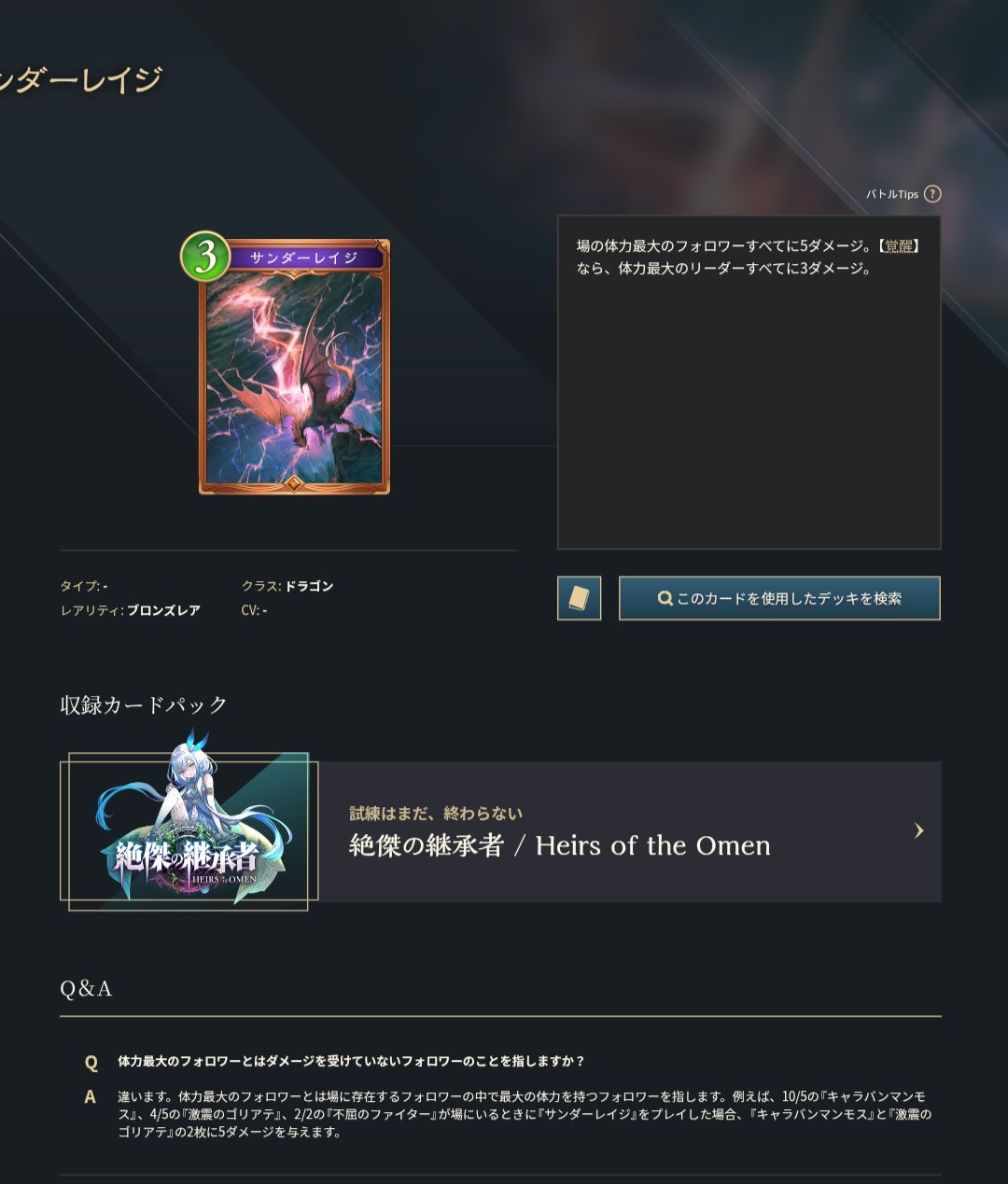
Task: Click the orange rarity gem at the card bottom
Action: 293,482
